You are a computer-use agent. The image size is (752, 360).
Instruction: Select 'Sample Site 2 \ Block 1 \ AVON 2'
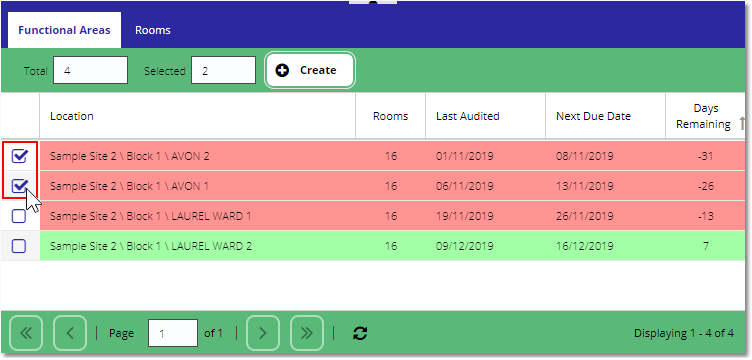point(129,156)
